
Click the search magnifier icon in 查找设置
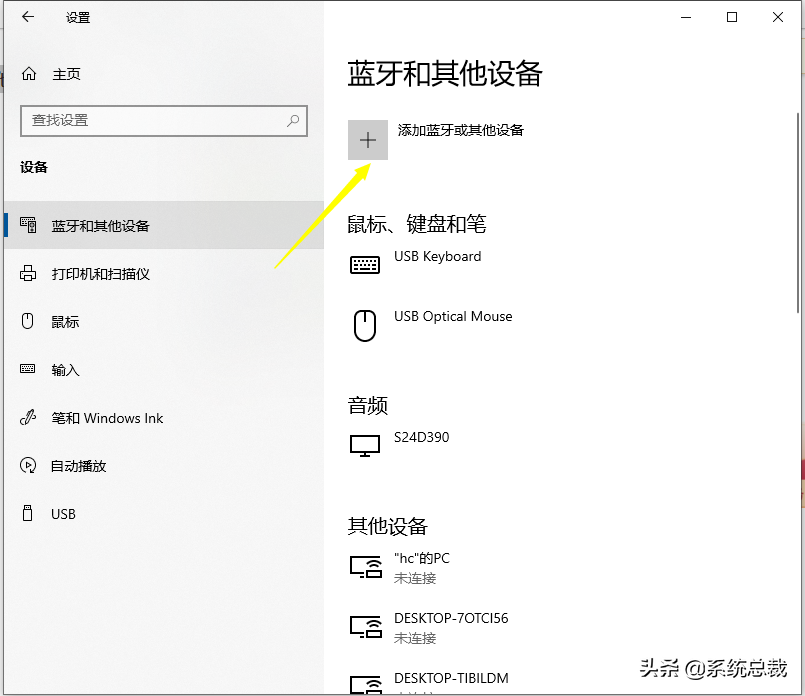point(293,120)
